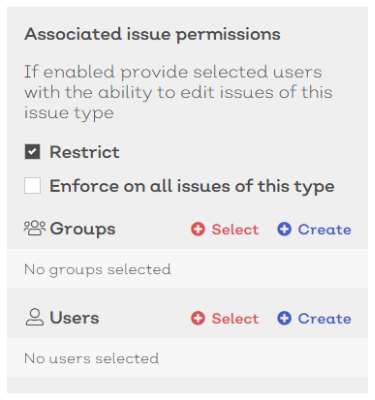Viewport: 375px width, 400px height.
Task: Click the blue plus icon beside Groups Create
Action: [284, 229]
